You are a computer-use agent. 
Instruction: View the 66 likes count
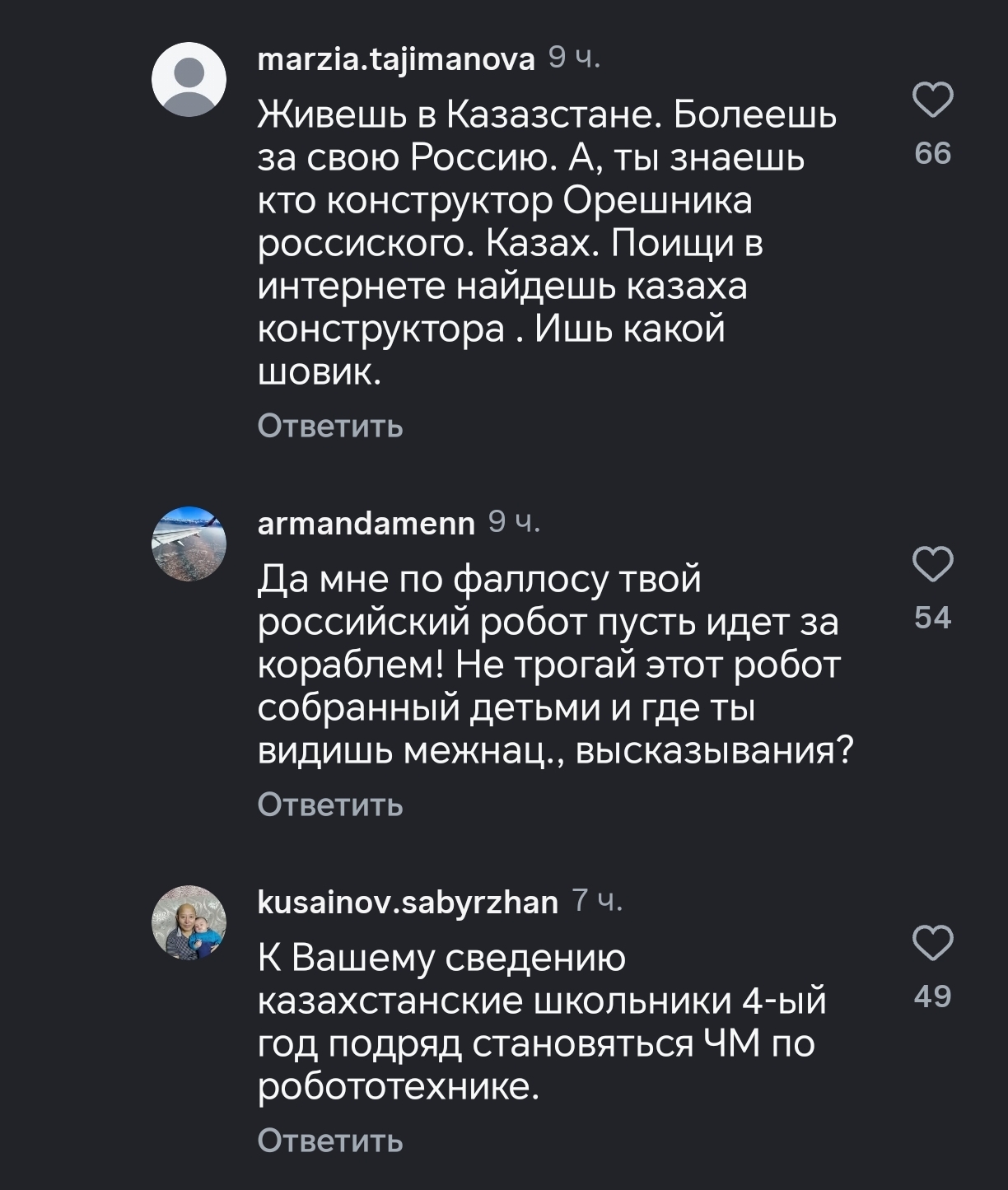tap(933, 154)
